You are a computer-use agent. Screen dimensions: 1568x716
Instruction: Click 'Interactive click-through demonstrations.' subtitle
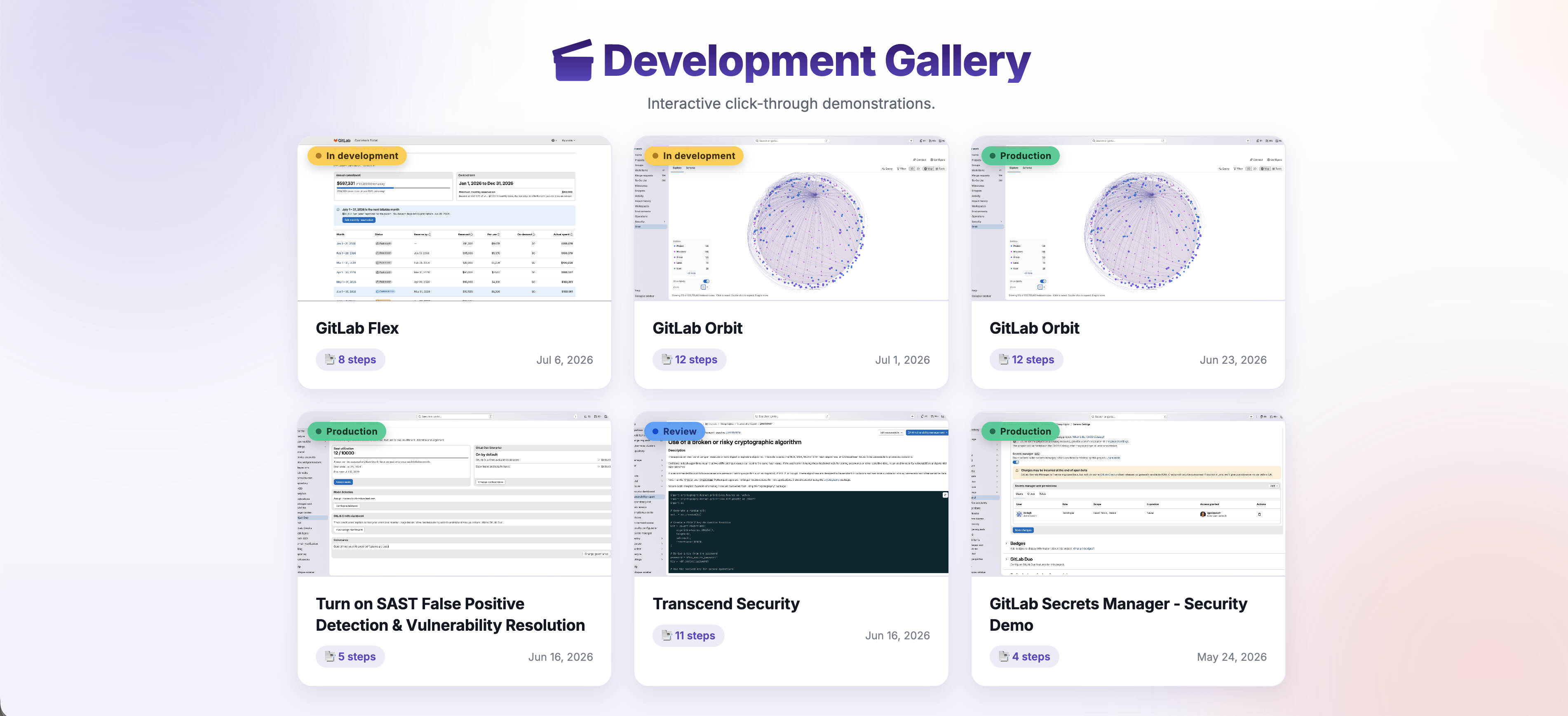click(x=791, y=103)
